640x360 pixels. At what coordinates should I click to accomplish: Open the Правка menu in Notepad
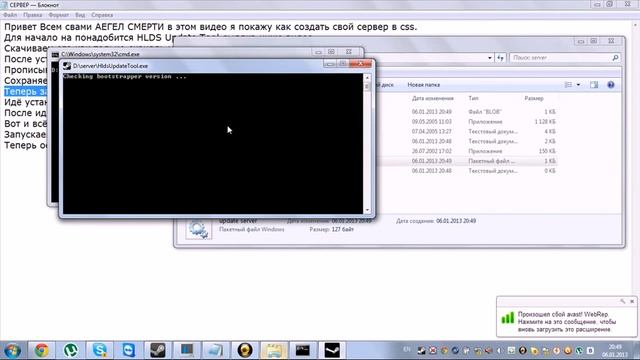pyautogui.click(x=33, y=15)
